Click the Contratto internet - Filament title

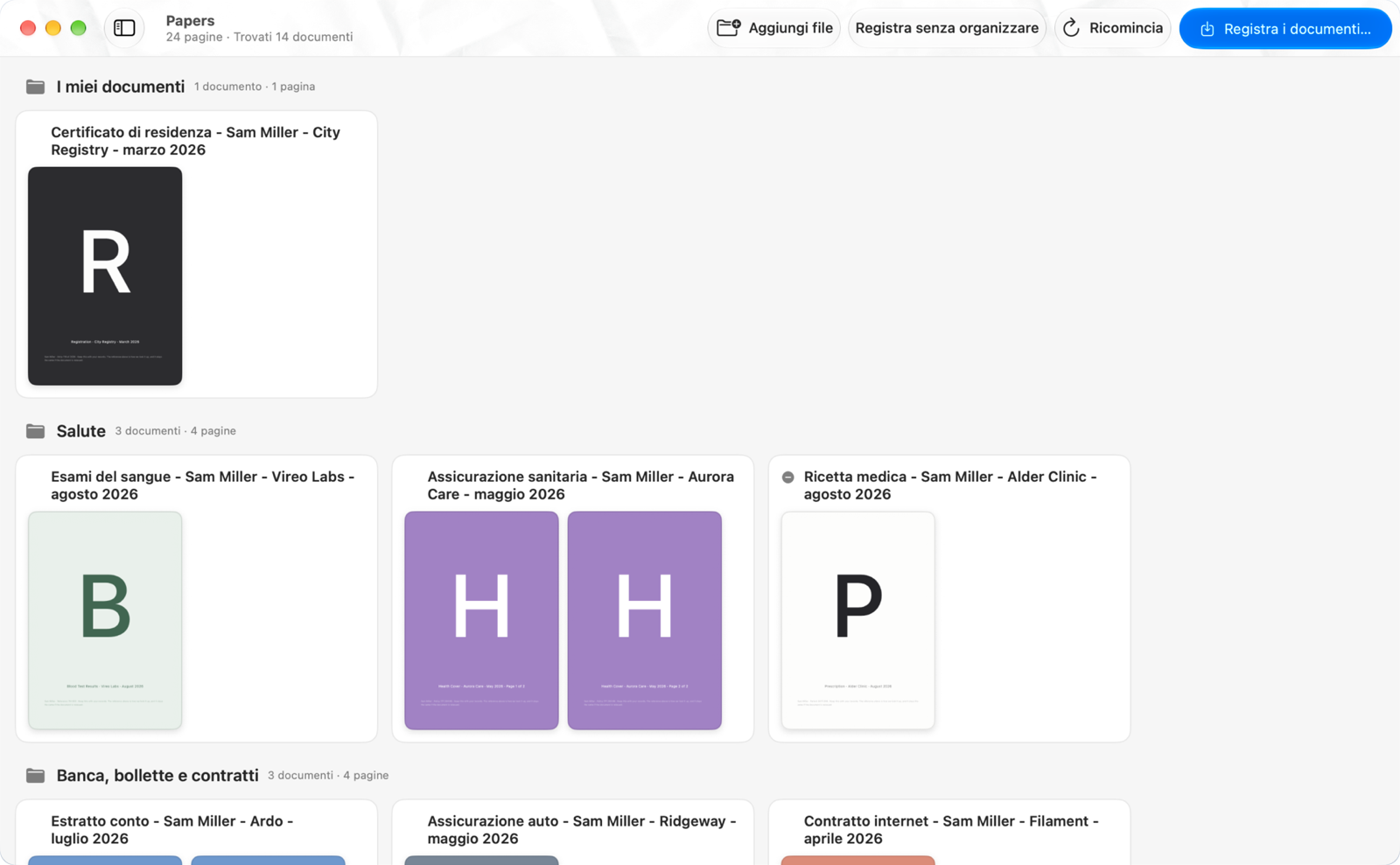[x=951, y=830]
